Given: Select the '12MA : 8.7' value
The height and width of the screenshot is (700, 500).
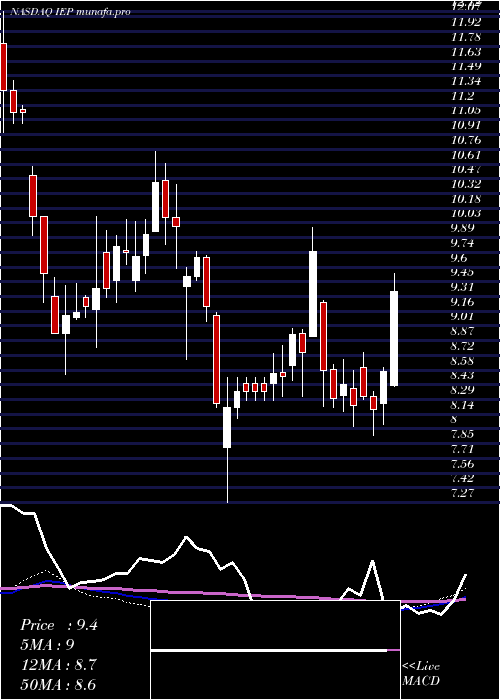Looking at the screenshot, I should [x=58, y=665].
